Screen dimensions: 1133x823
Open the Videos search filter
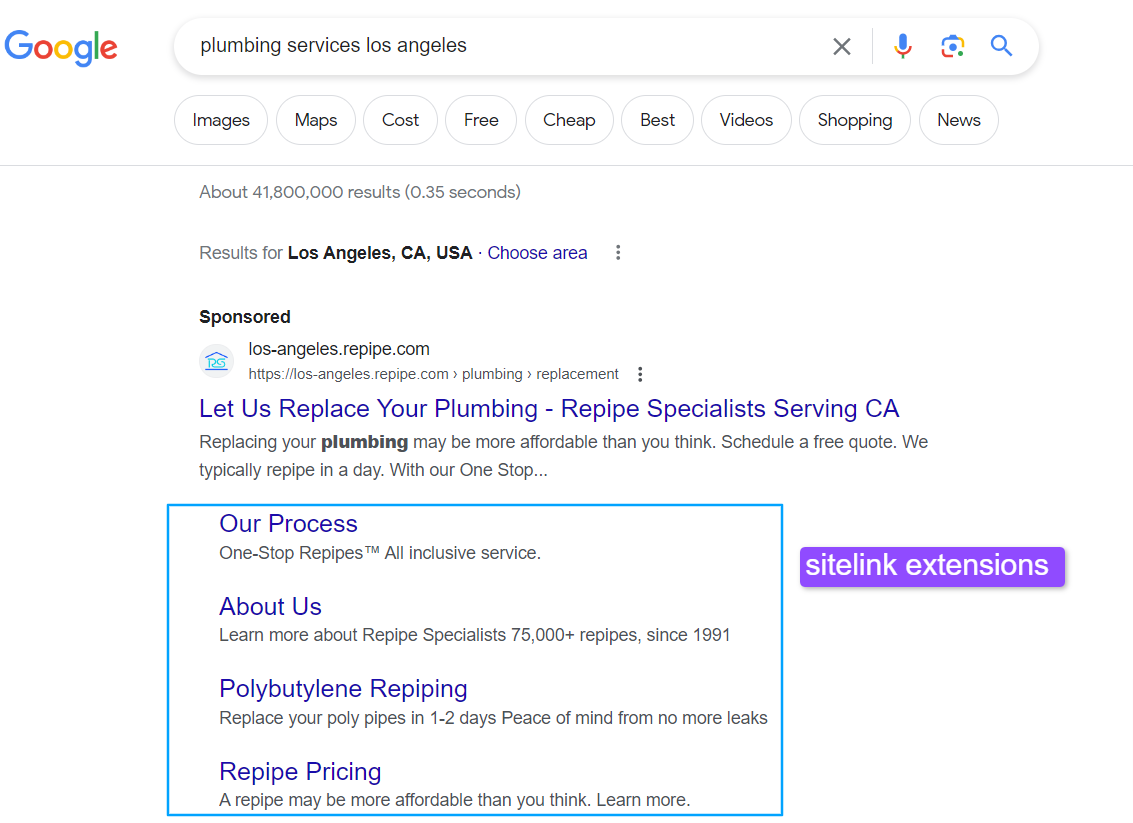click(746, 120)
